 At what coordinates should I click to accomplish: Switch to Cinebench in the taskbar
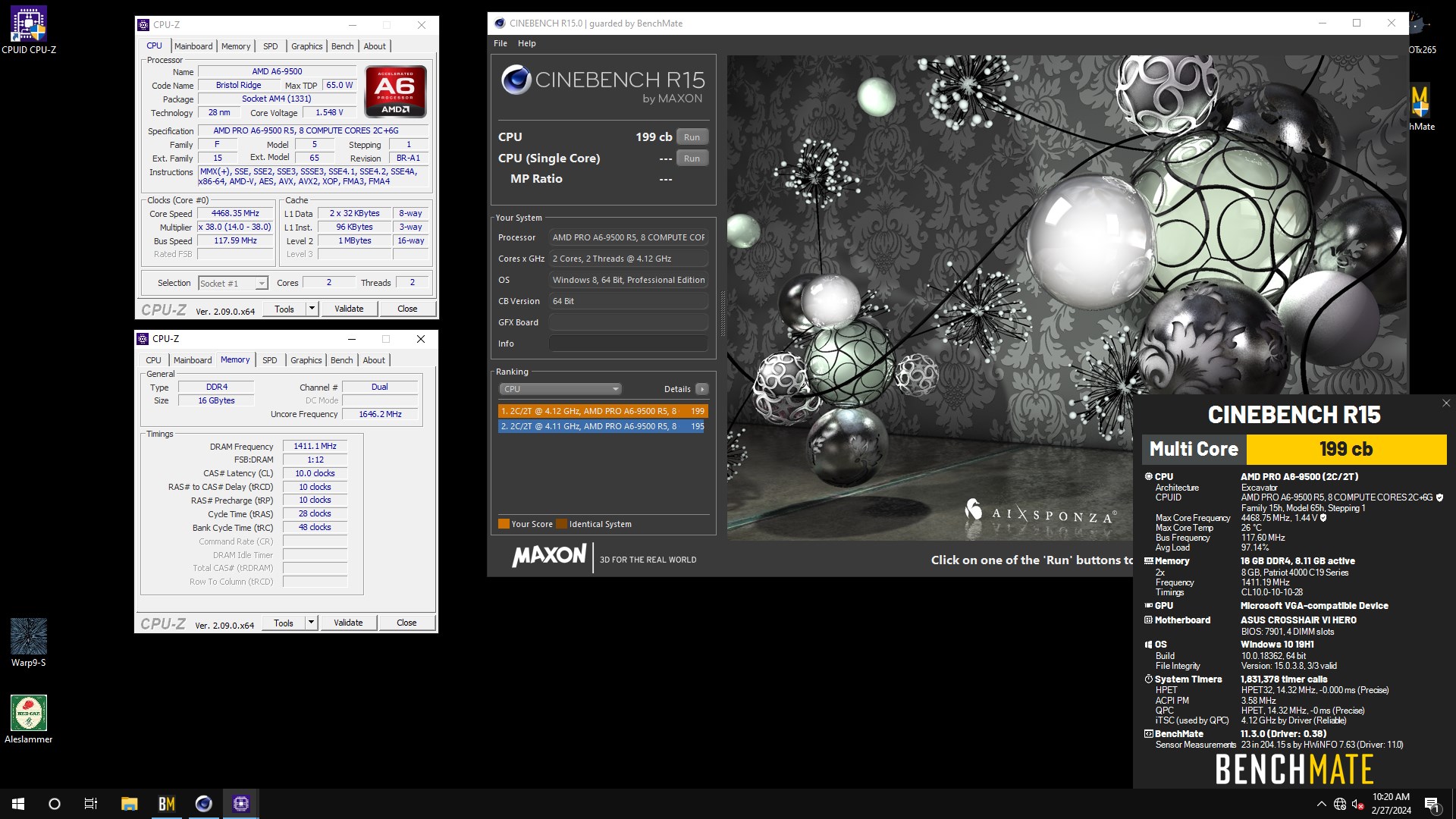click(204, 804)
